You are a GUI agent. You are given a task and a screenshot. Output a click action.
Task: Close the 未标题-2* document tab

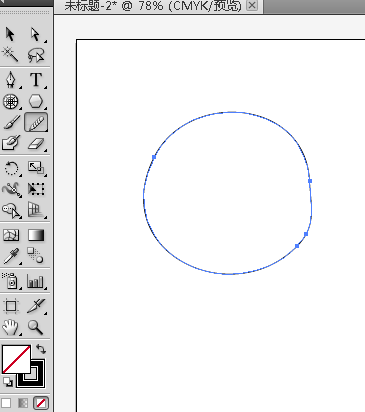[x=252, y=5]
